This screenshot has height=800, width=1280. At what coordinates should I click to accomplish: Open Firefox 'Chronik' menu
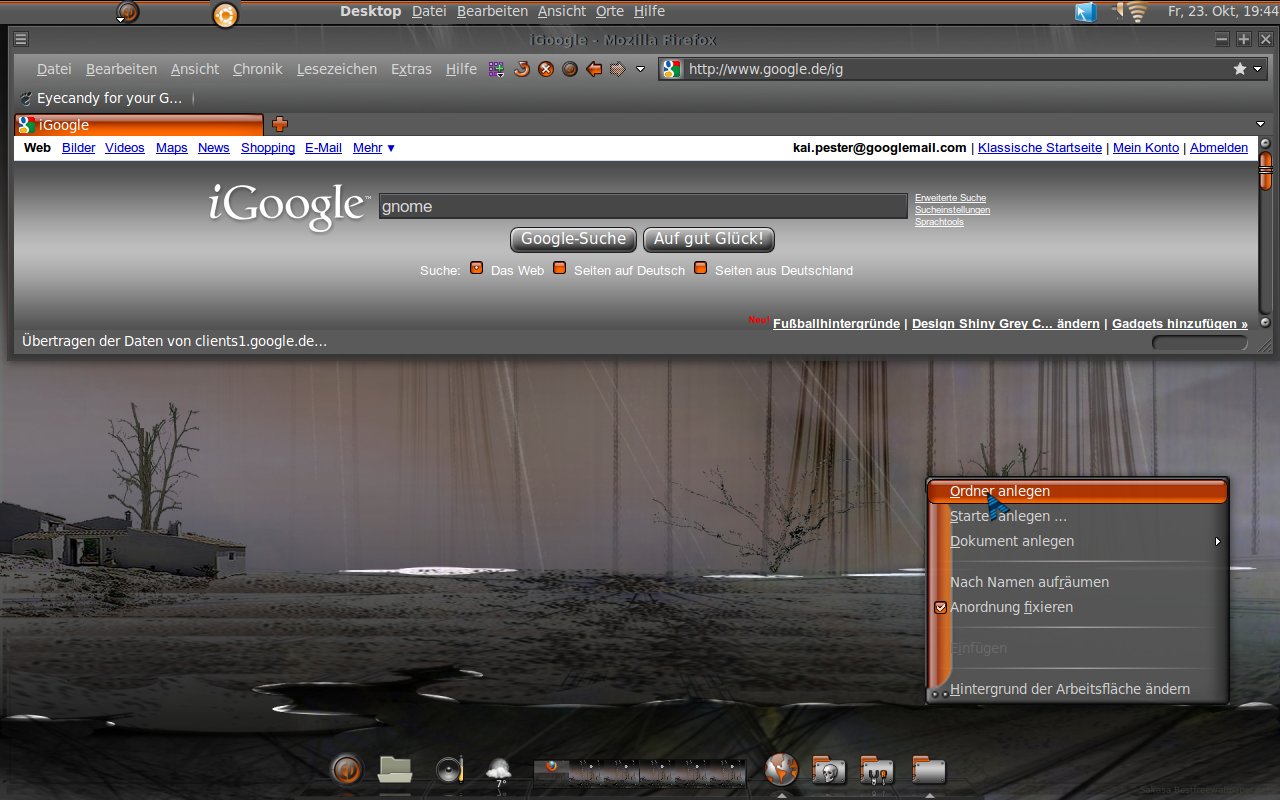[x=258, y=69]
